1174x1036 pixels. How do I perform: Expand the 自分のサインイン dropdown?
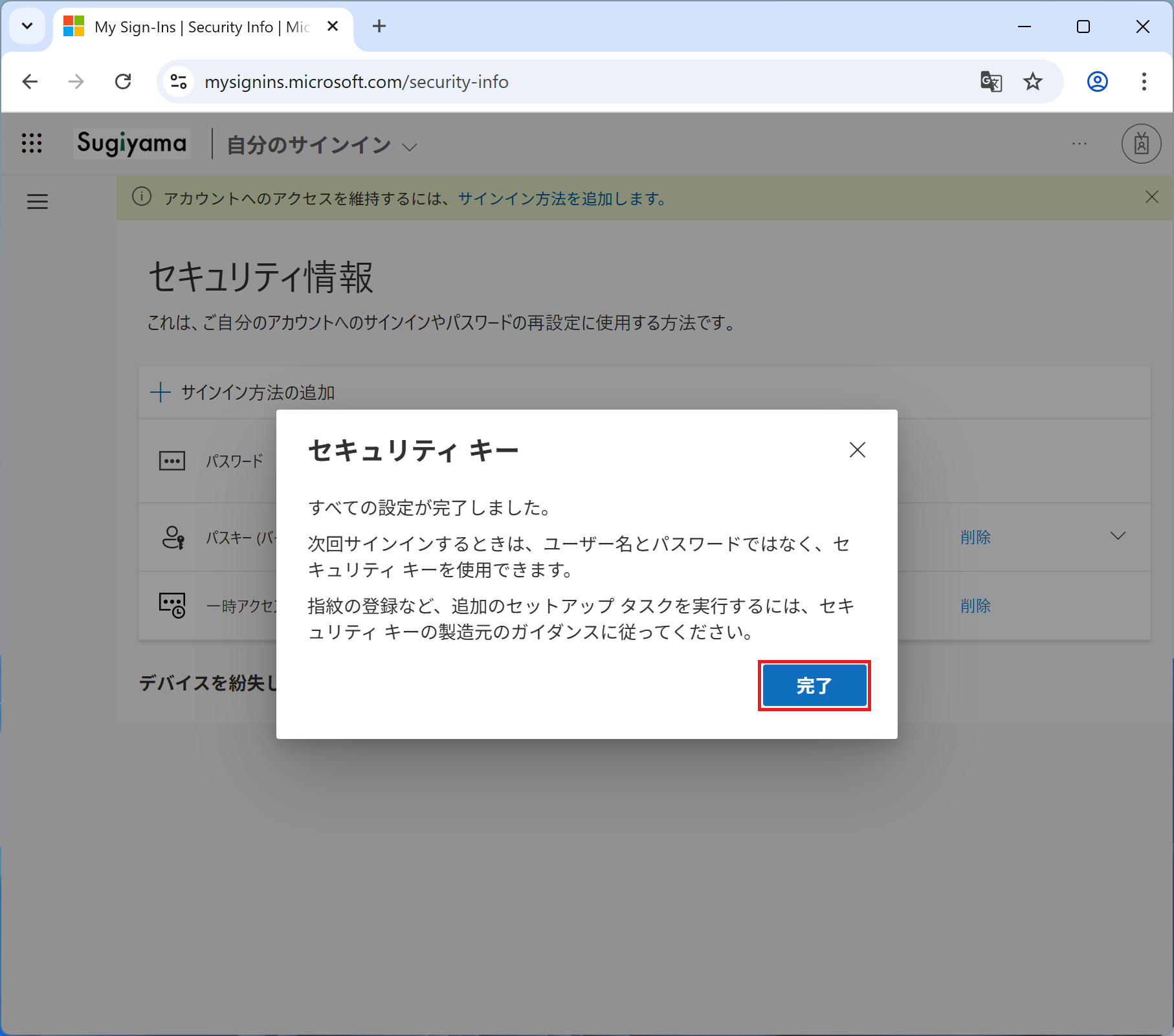[409, 147]
